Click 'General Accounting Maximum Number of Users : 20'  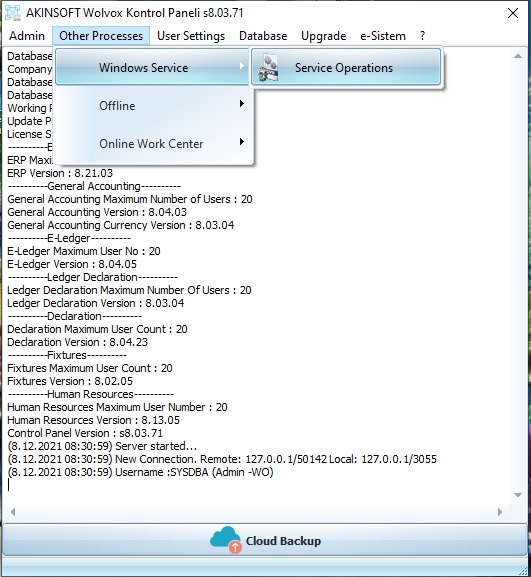[x=130, y=199]
